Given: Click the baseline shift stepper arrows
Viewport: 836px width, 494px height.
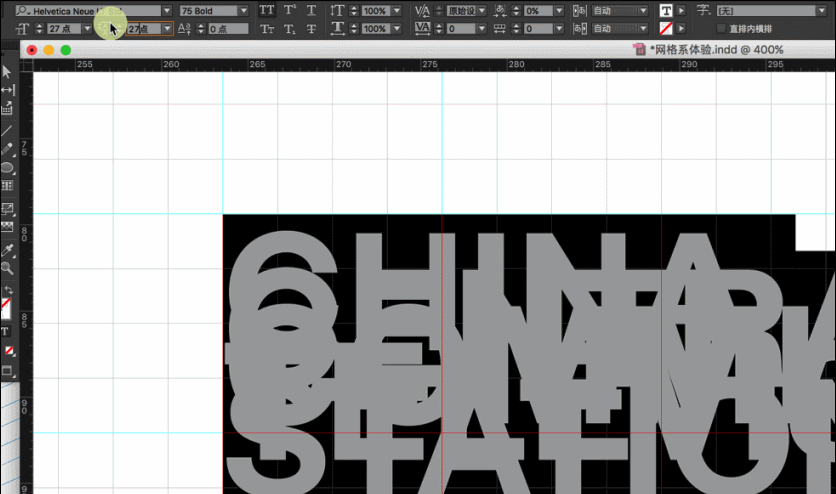Looking at the screenshot, I should 201,29.
